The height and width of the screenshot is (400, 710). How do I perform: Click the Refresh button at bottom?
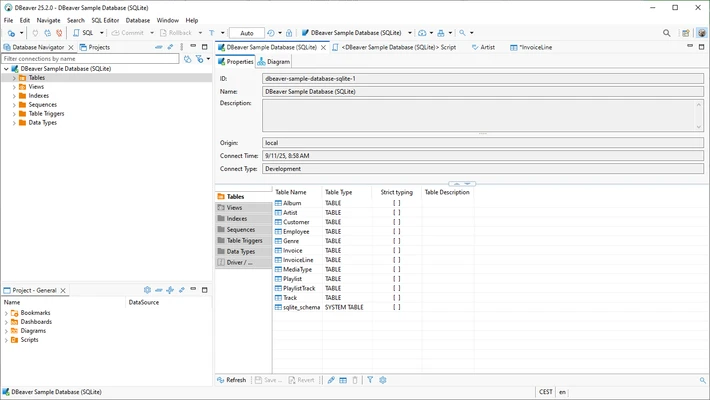point(231,380)
